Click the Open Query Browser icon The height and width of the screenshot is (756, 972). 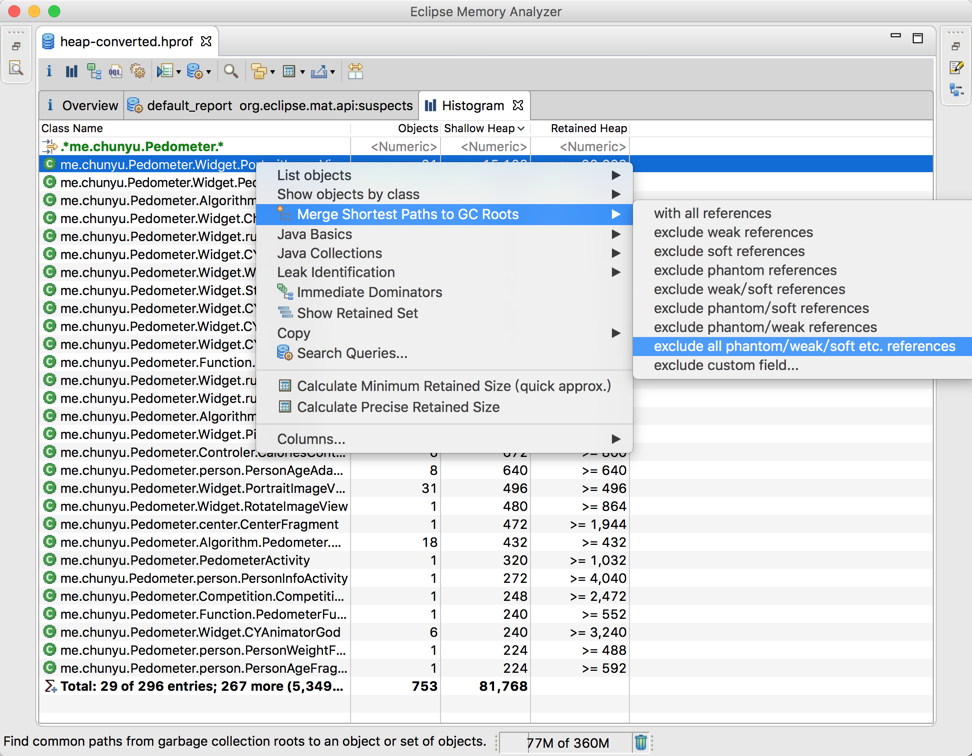pos(195,71)
